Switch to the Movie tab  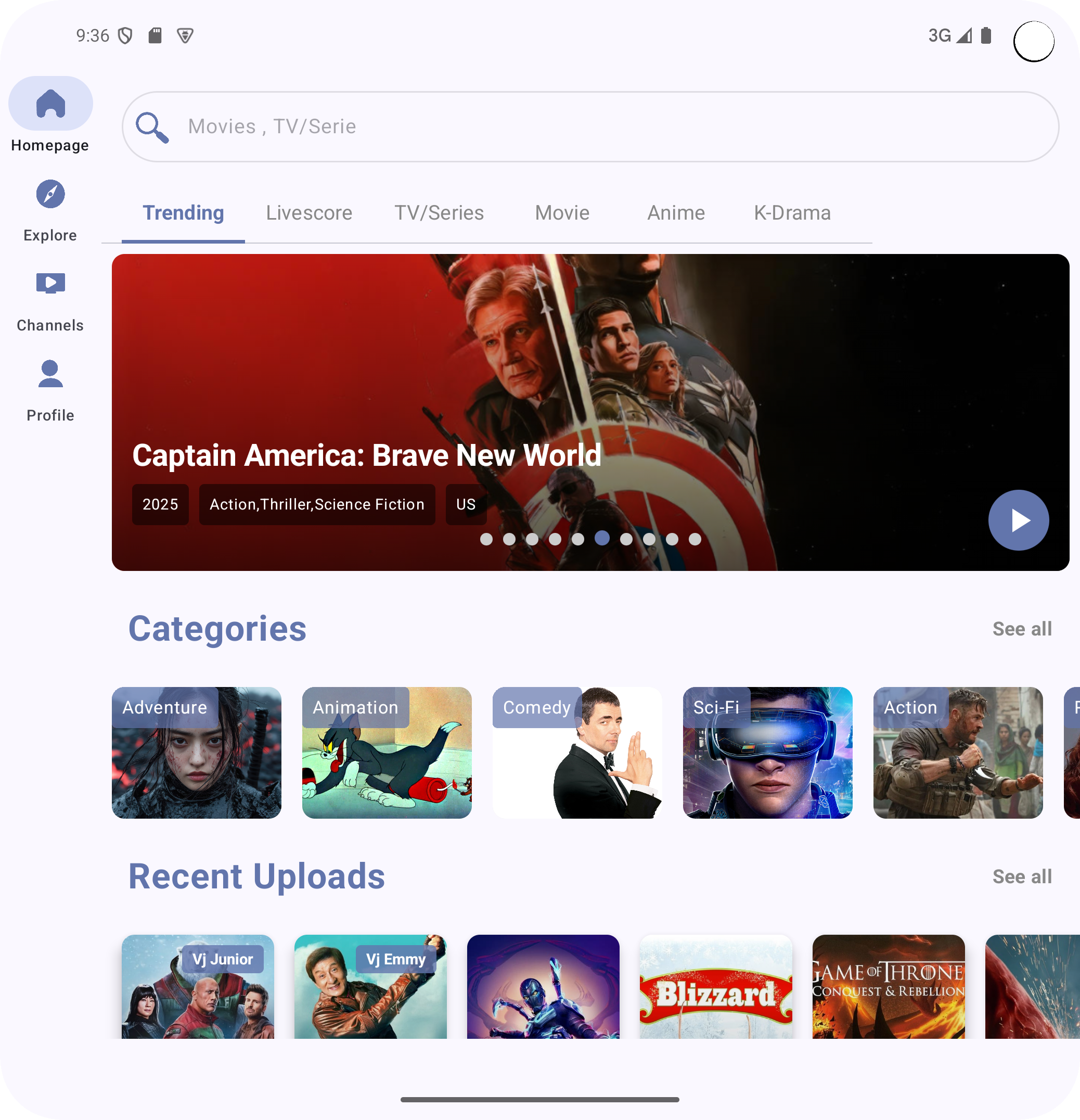562,213
